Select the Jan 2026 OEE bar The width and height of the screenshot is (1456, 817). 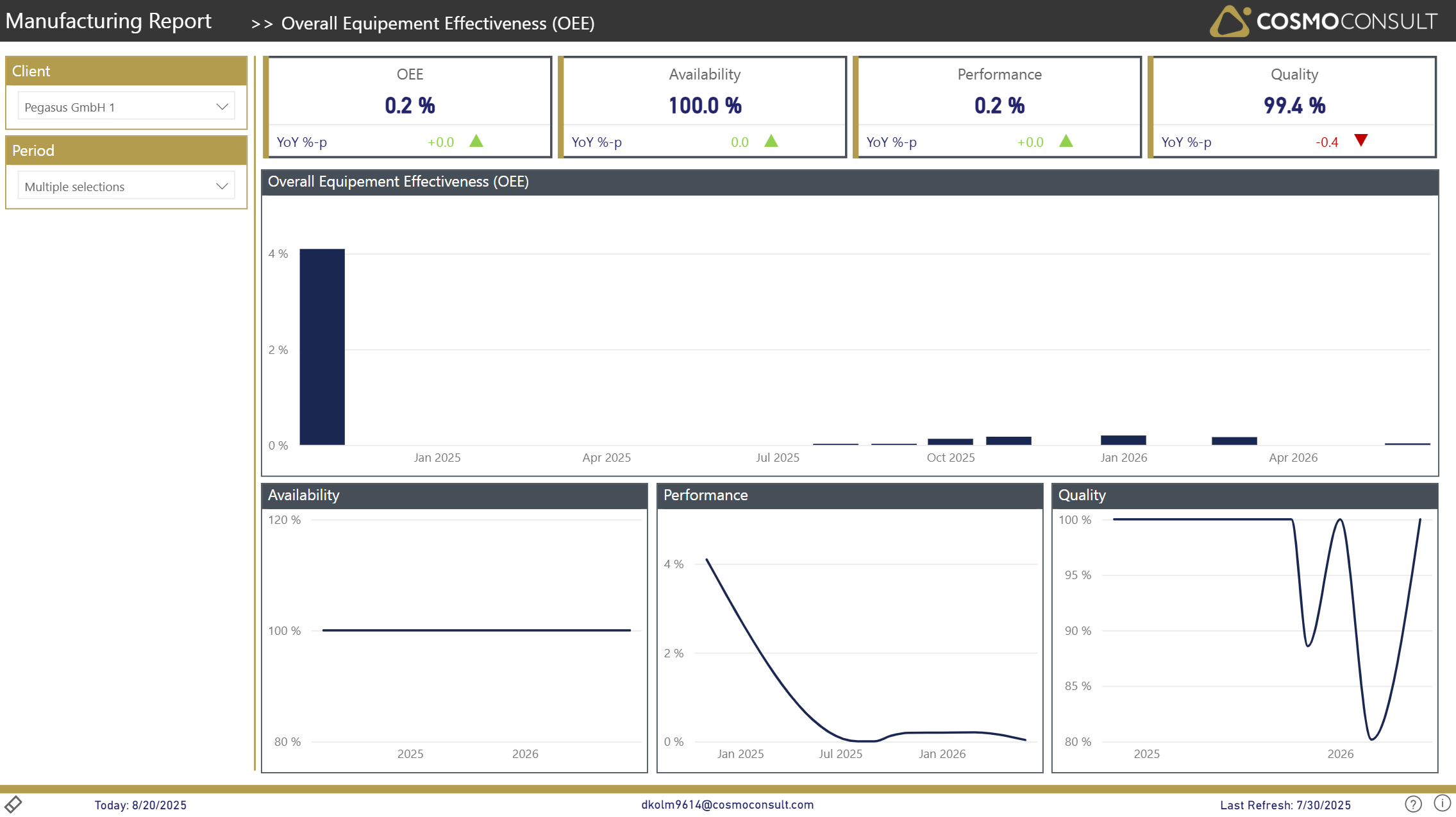pyautogui.click(x=1123, y=440)
